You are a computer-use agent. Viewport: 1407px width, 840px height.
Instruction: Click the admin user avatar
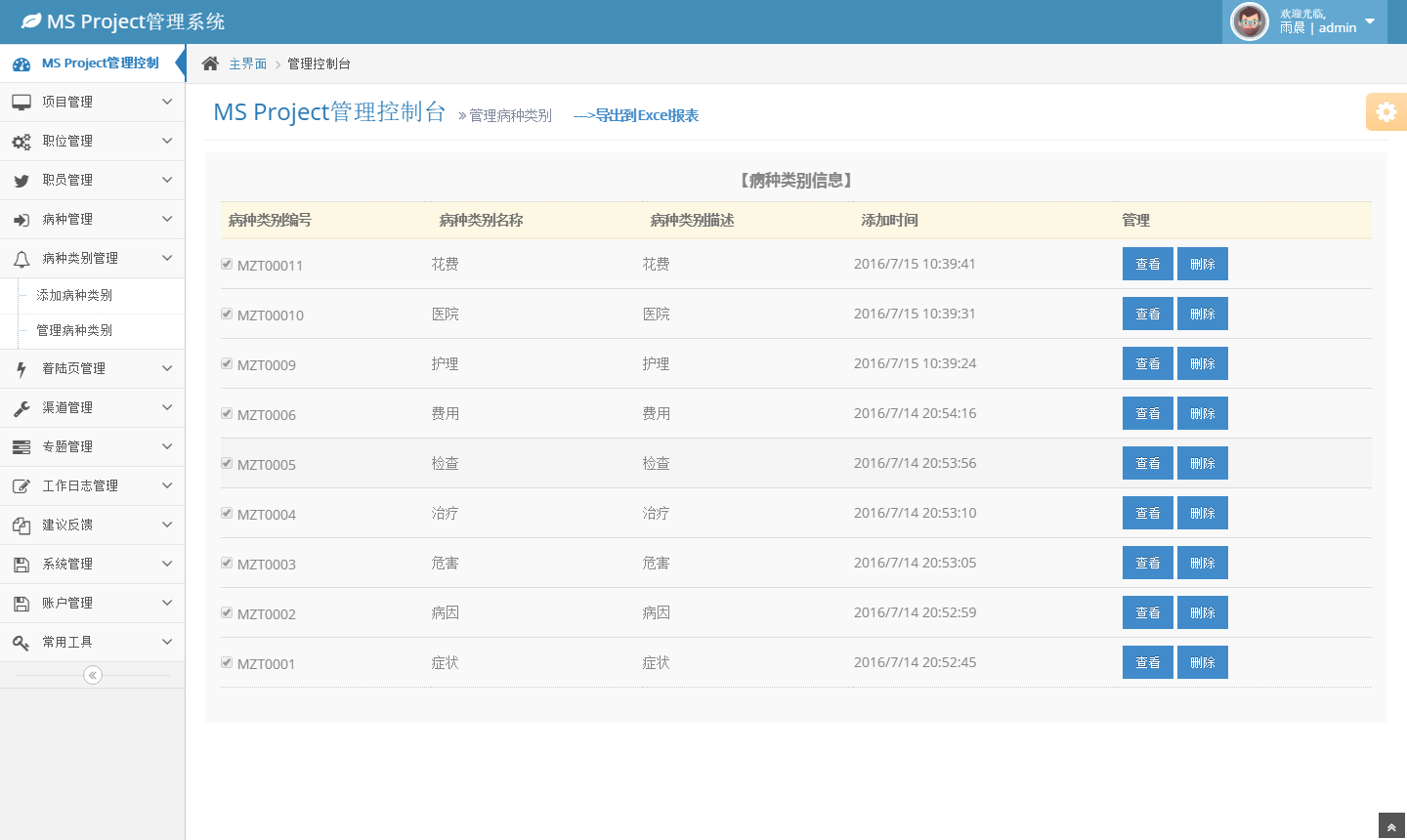(1249, 21)
